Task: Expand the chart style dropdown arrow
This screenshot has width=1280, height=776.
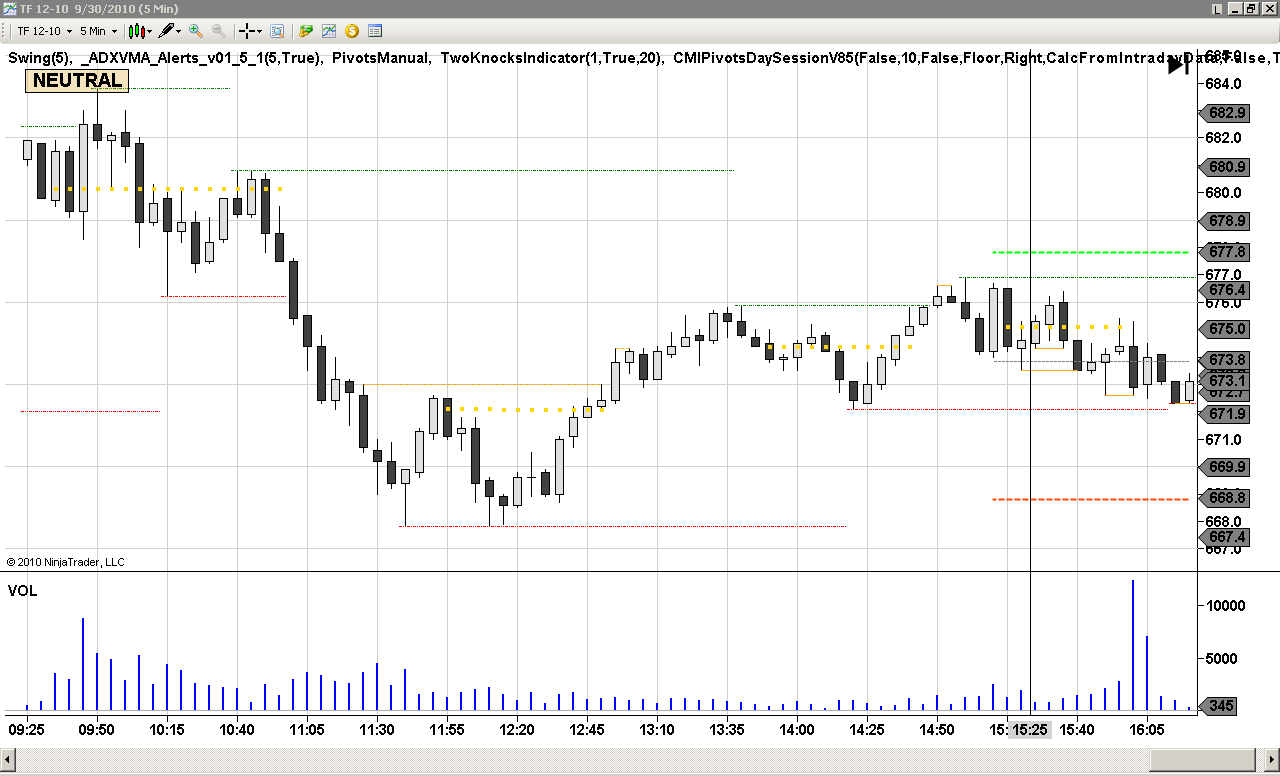Action: [150, 31]
